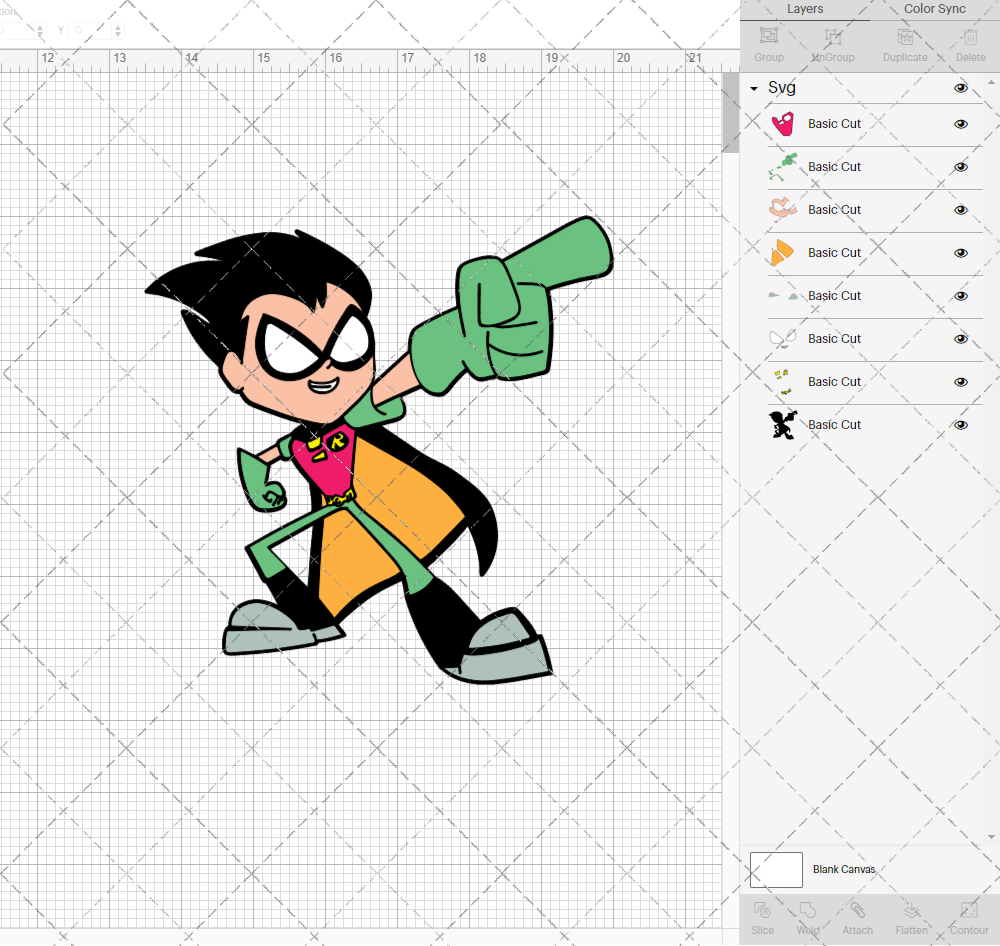Screen dimensions: 1000x946
Task: Click the UnGroup icon
Action: point(832,36)
